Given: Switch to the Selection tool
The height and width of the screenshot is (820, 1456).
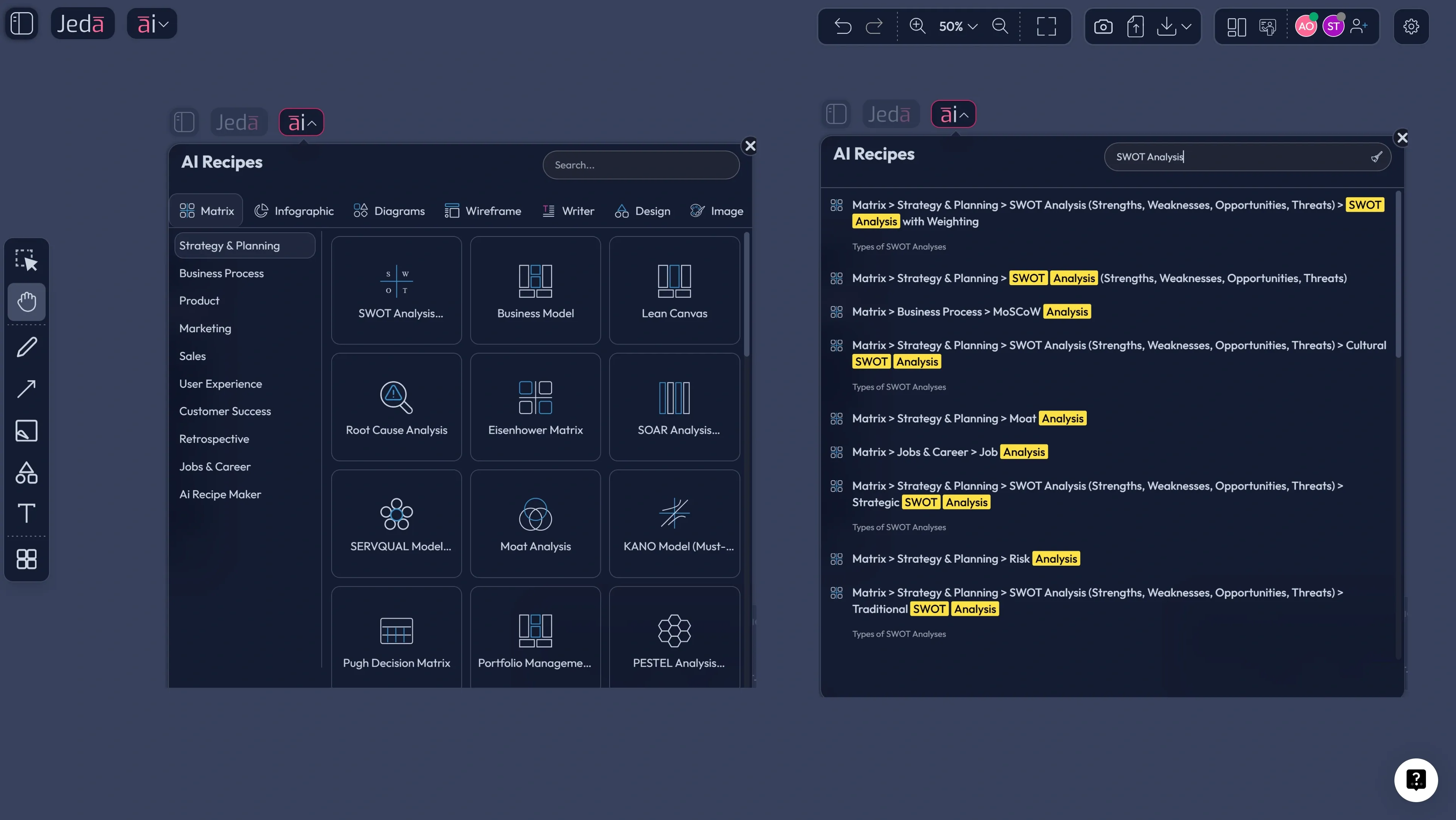Looking at the screenshot, I should pos(26,259).
